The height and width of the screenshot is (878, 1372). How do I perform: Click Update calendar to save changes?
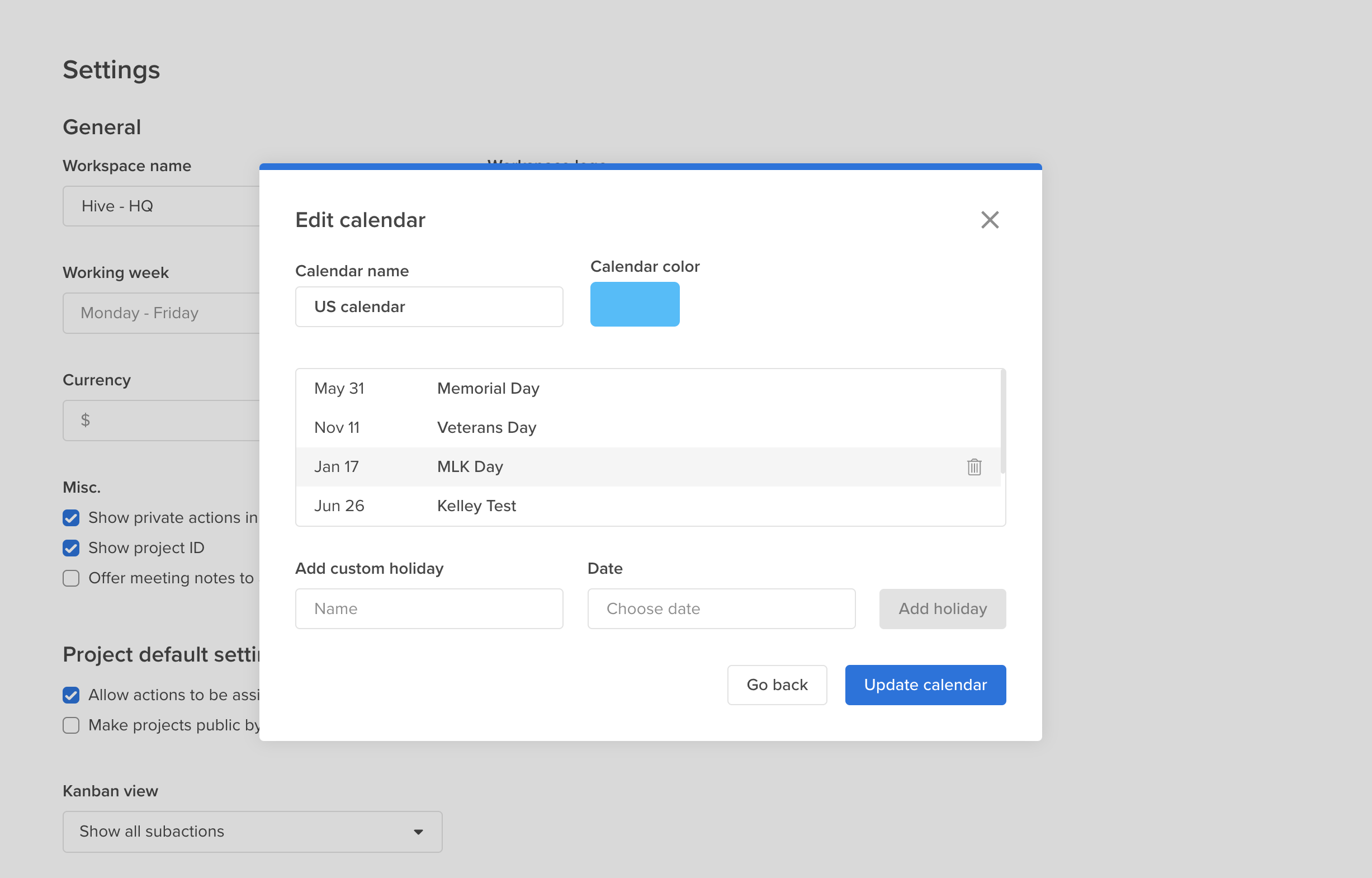(x=925, y=685)
